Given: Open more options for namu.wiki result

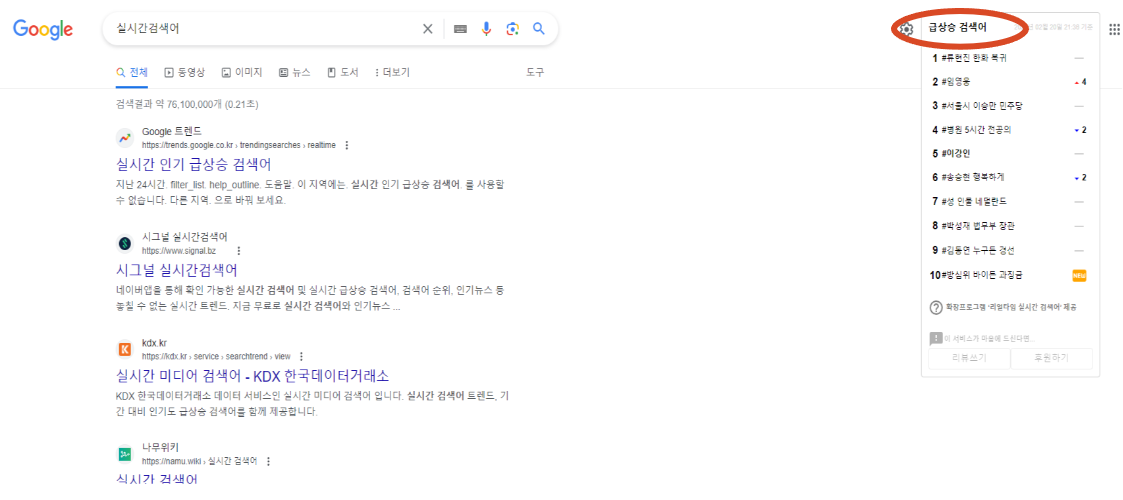Looking at the screenshot, I should [268, 461].
